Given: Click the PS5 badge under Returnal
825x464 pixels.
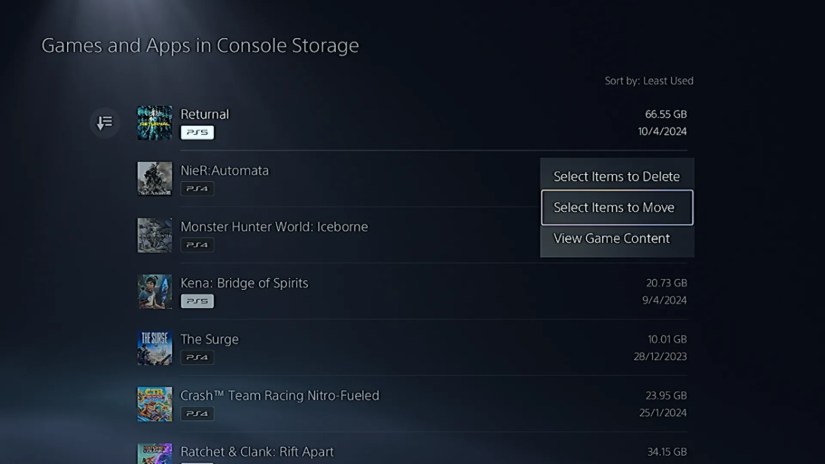Looking at the screenshot, I should tap(197, 132).
